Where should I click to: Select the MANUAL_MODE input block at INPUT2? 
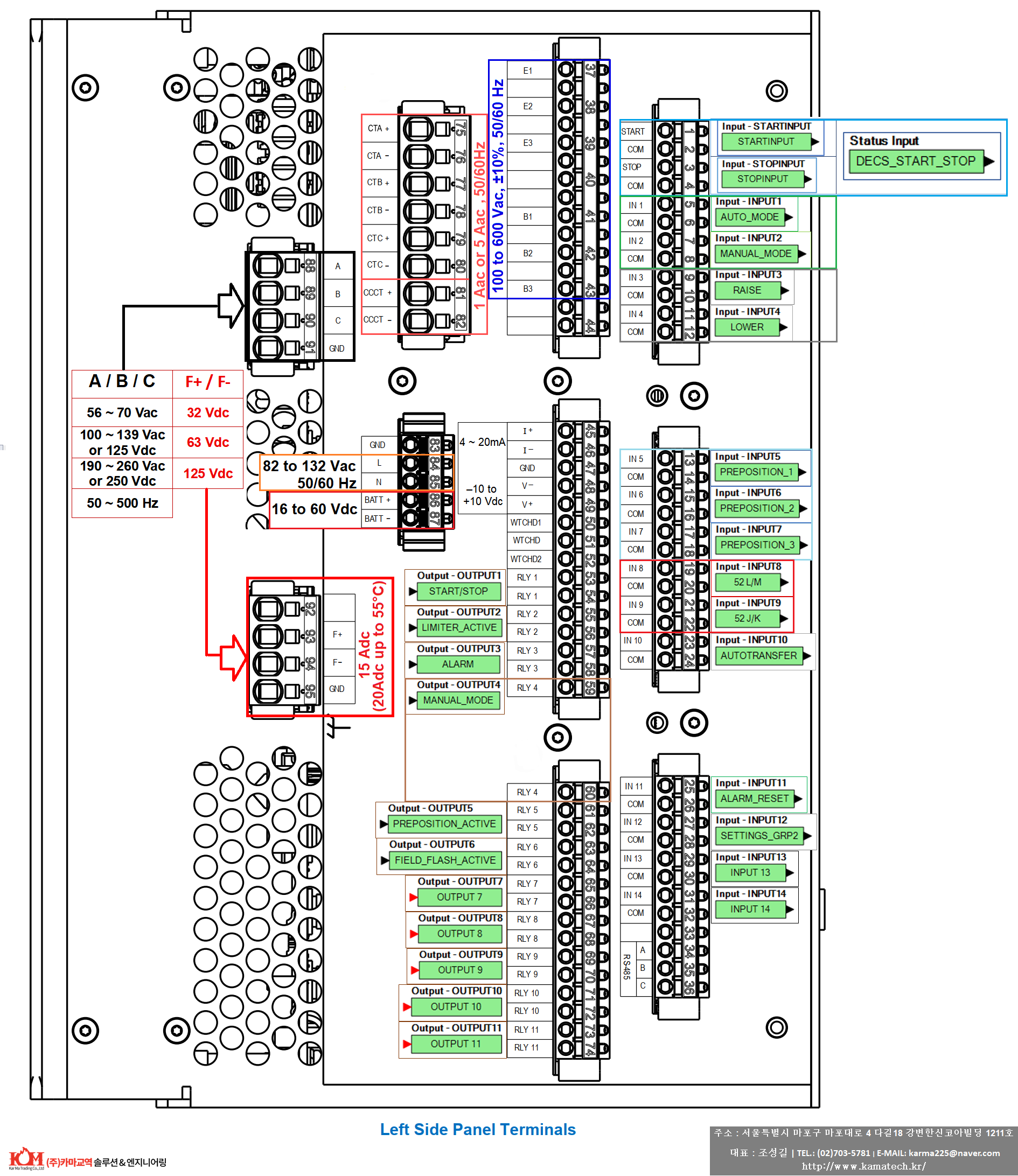[x=755, y=254]
